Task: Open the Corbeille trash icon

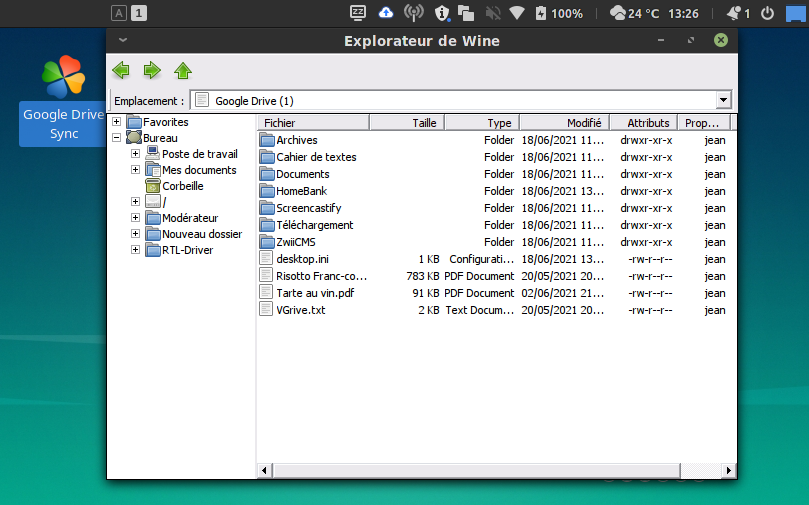Action: click(153, 186)
